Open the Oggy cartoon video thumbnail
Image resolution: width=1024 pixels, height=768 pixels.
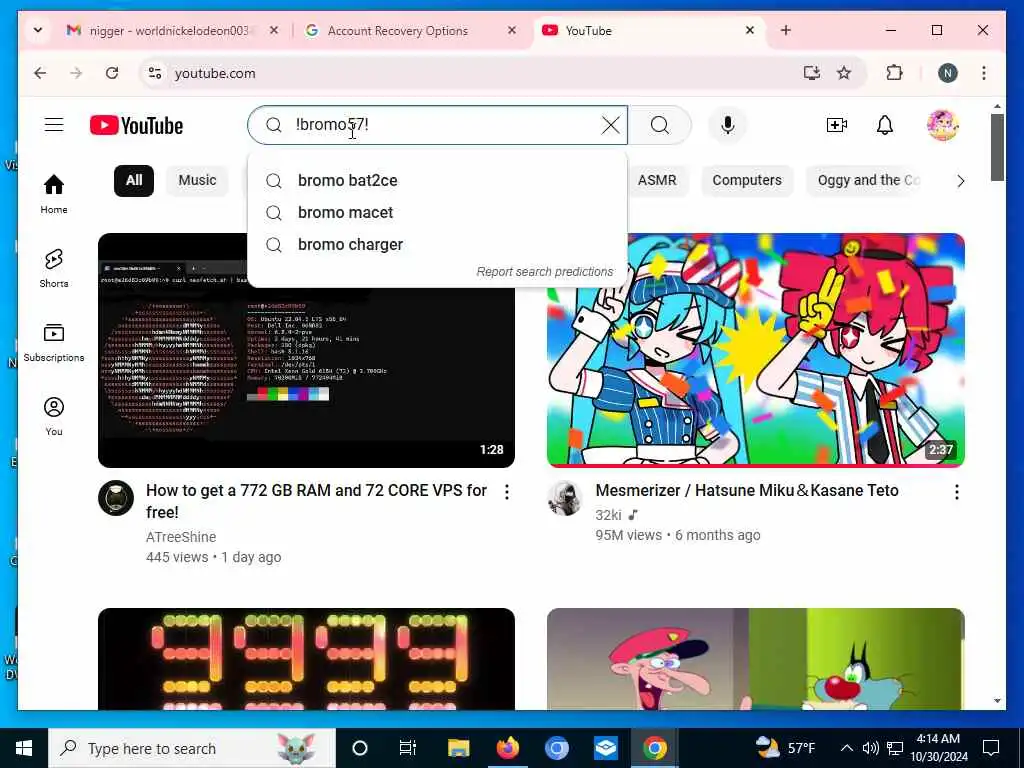(756, 658)
